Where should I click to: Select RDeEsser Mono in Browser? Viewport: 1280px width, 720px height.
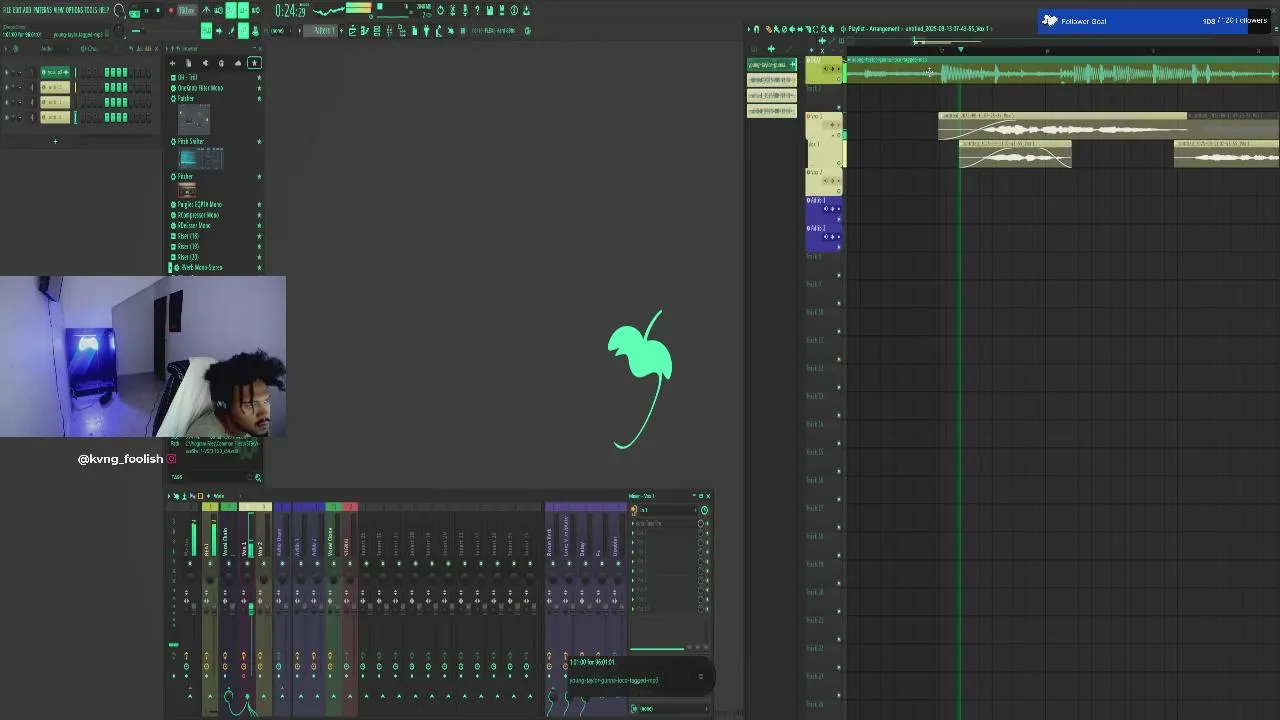pyautogui.click(x=192, y=225)
